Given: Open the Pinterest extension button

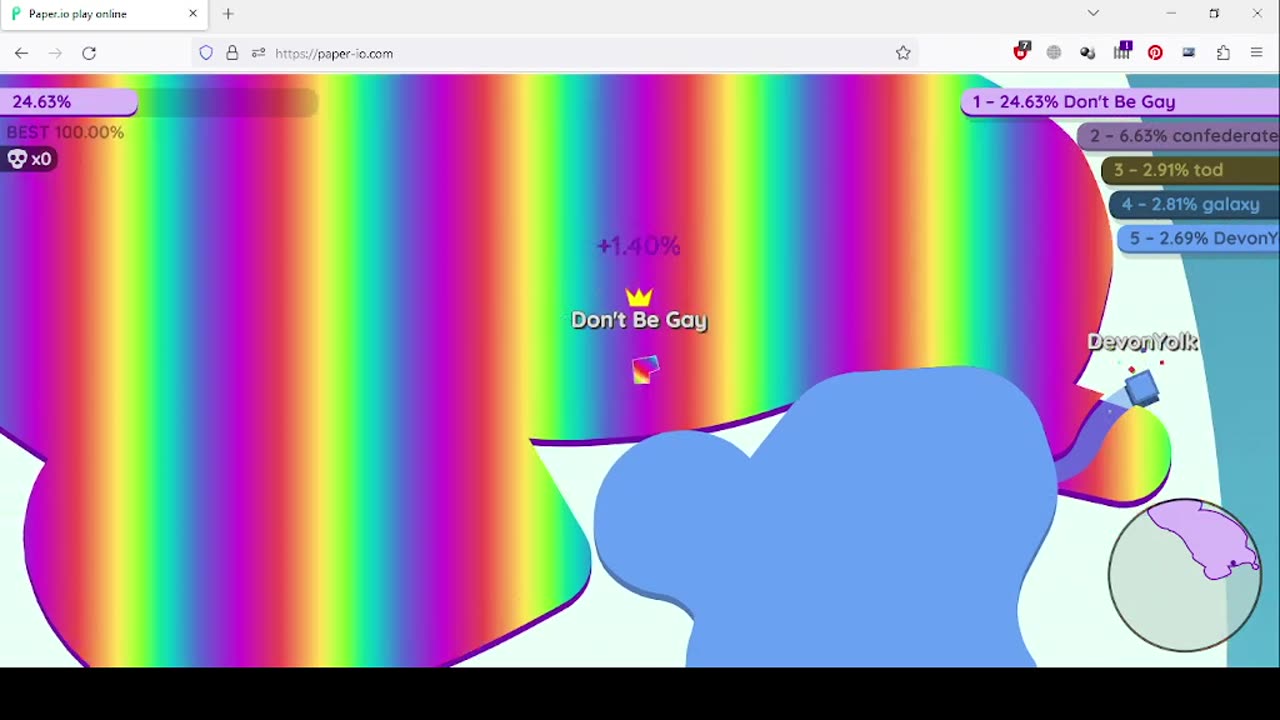Looking at the screenshot, I should [x=1155, y=53].
